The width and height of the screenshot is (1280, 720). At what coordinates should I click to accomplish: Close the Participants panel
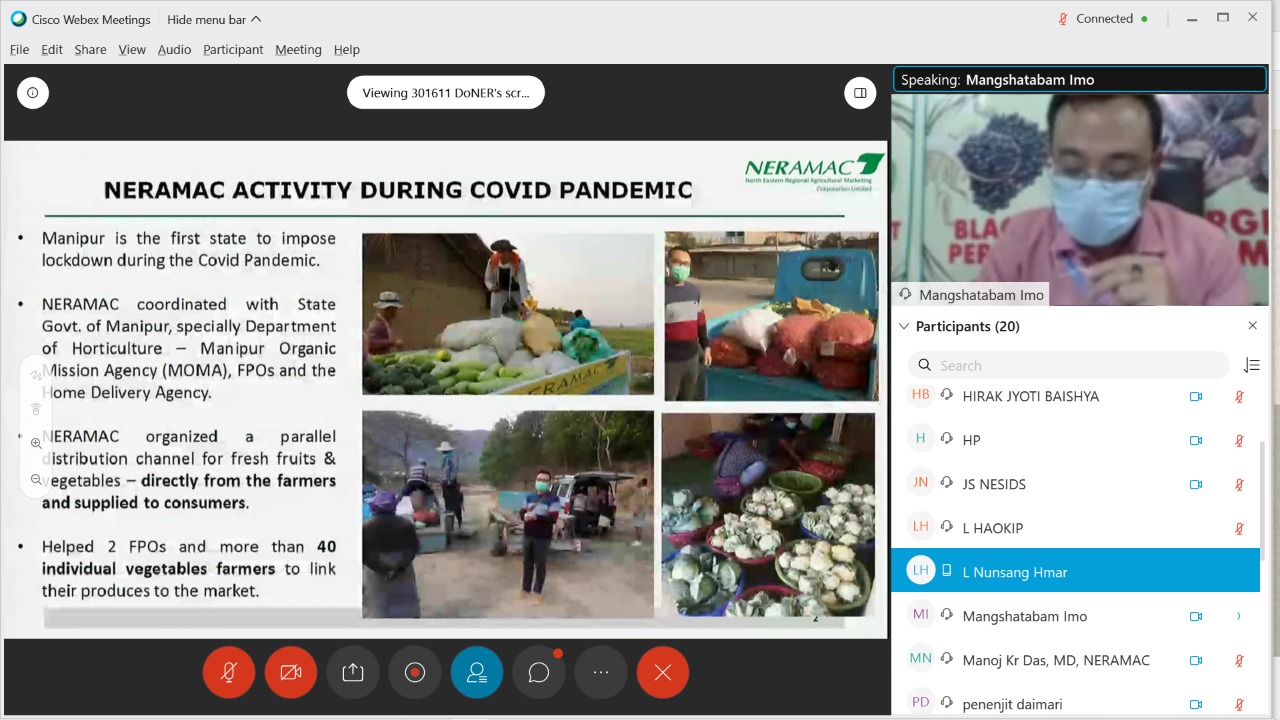1252,326
